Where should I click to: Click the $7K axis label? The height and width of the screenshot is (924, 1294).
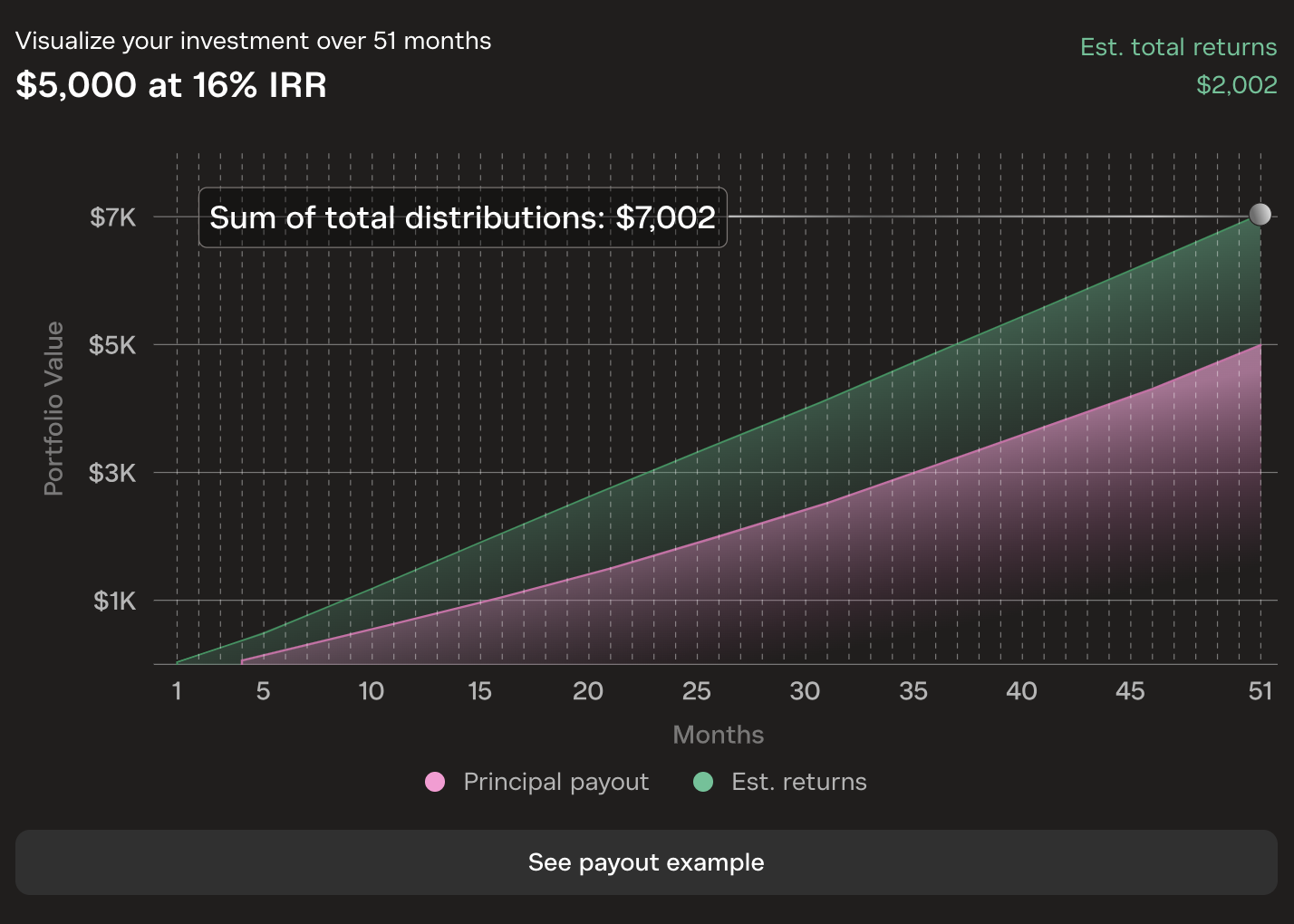click(x=113, y=217)
